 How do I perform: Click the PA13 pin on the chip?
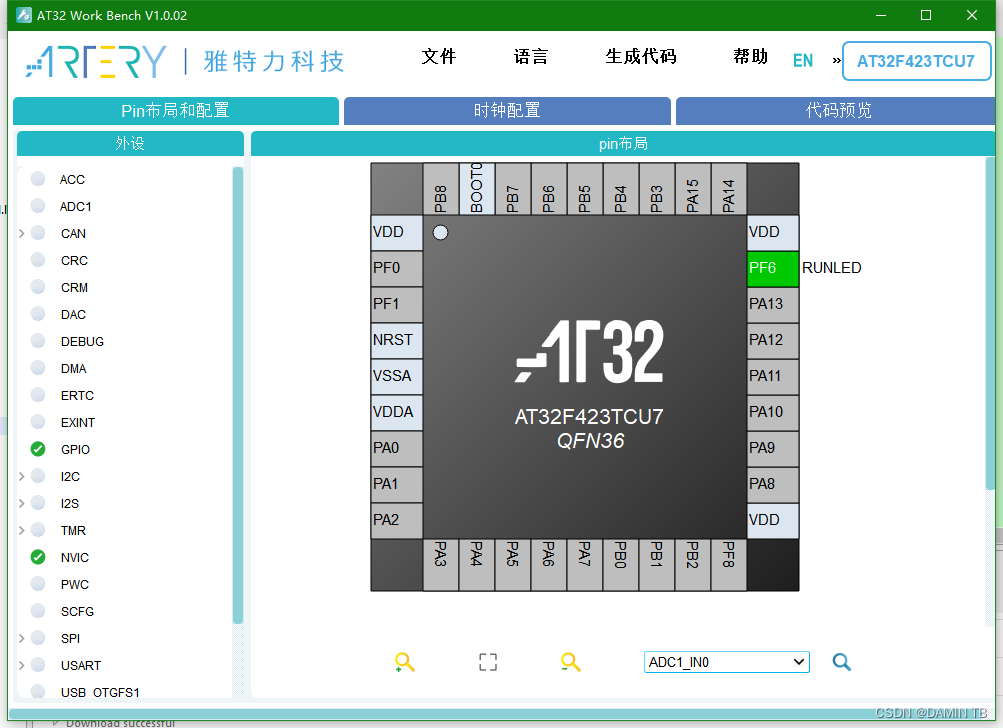(773, 304)
